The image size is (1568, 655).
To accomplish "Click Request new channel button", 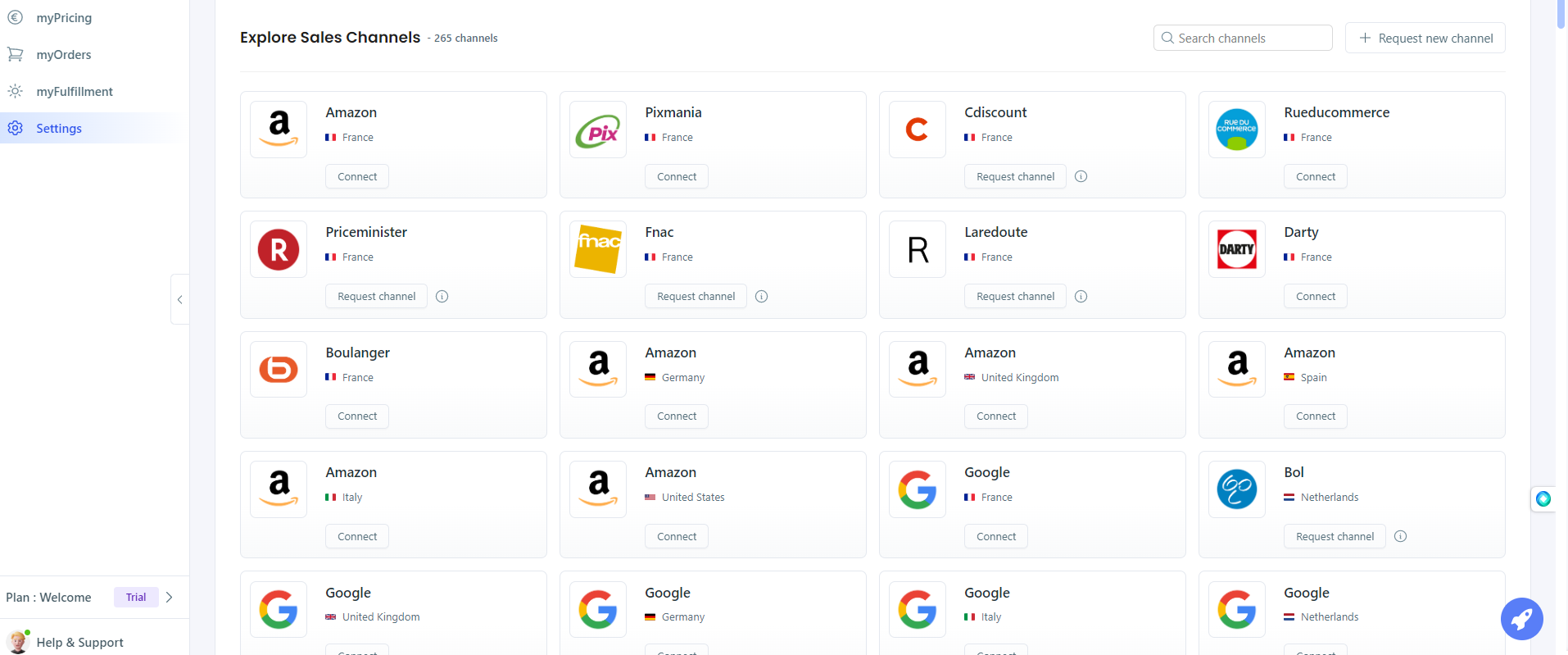I will pyautogui.click(x=1425, y=38).
